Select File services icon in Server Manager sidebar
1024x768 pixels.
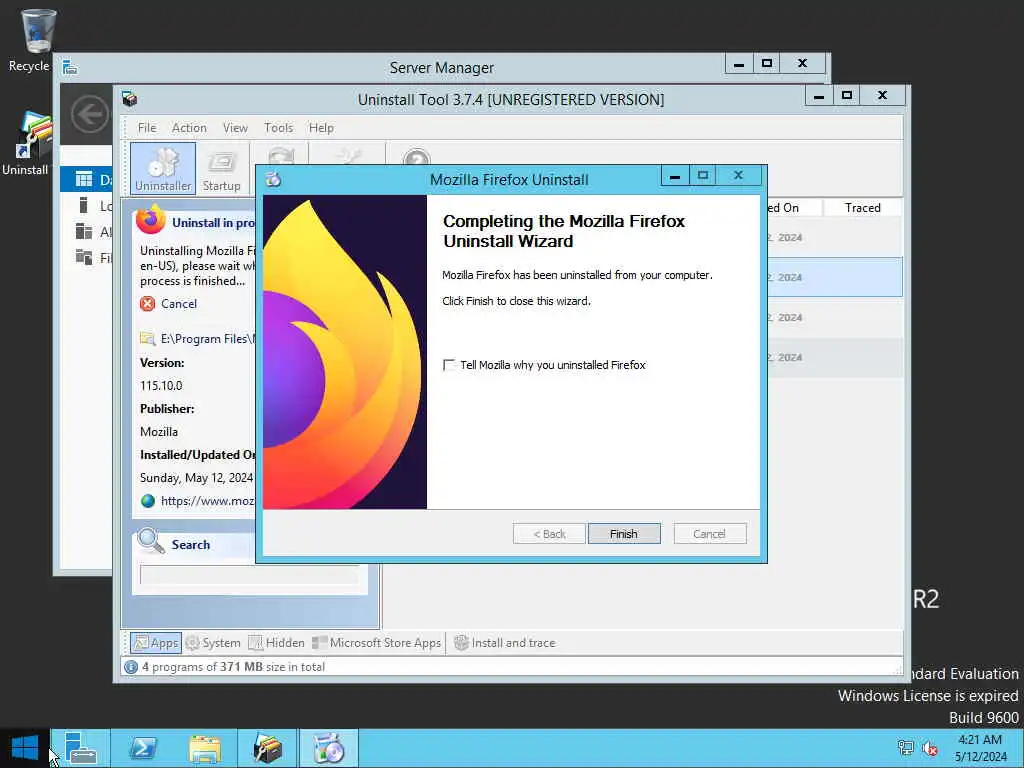click(84, 257)
